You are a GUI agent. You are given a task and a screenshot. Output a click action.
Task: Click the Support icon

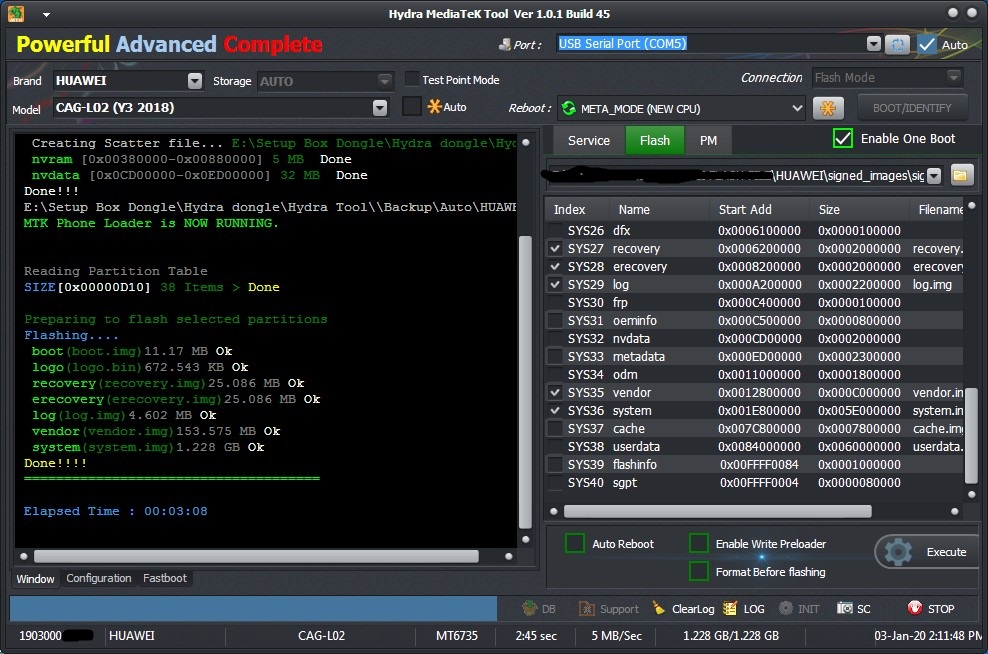tap(587, 608)
